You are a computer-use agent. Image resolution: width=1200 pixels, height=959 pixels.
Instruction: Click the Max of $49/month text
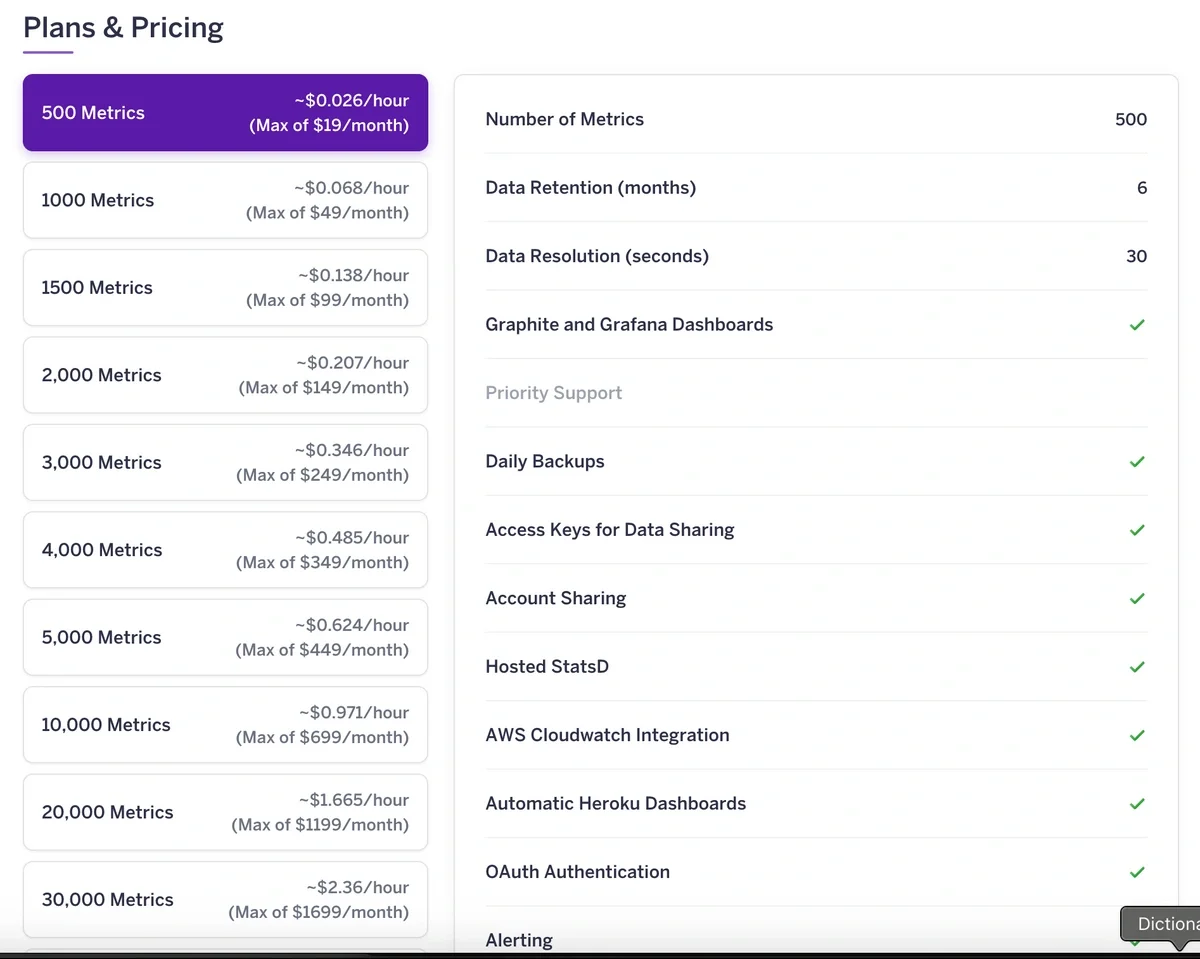(x=327, y=213)
